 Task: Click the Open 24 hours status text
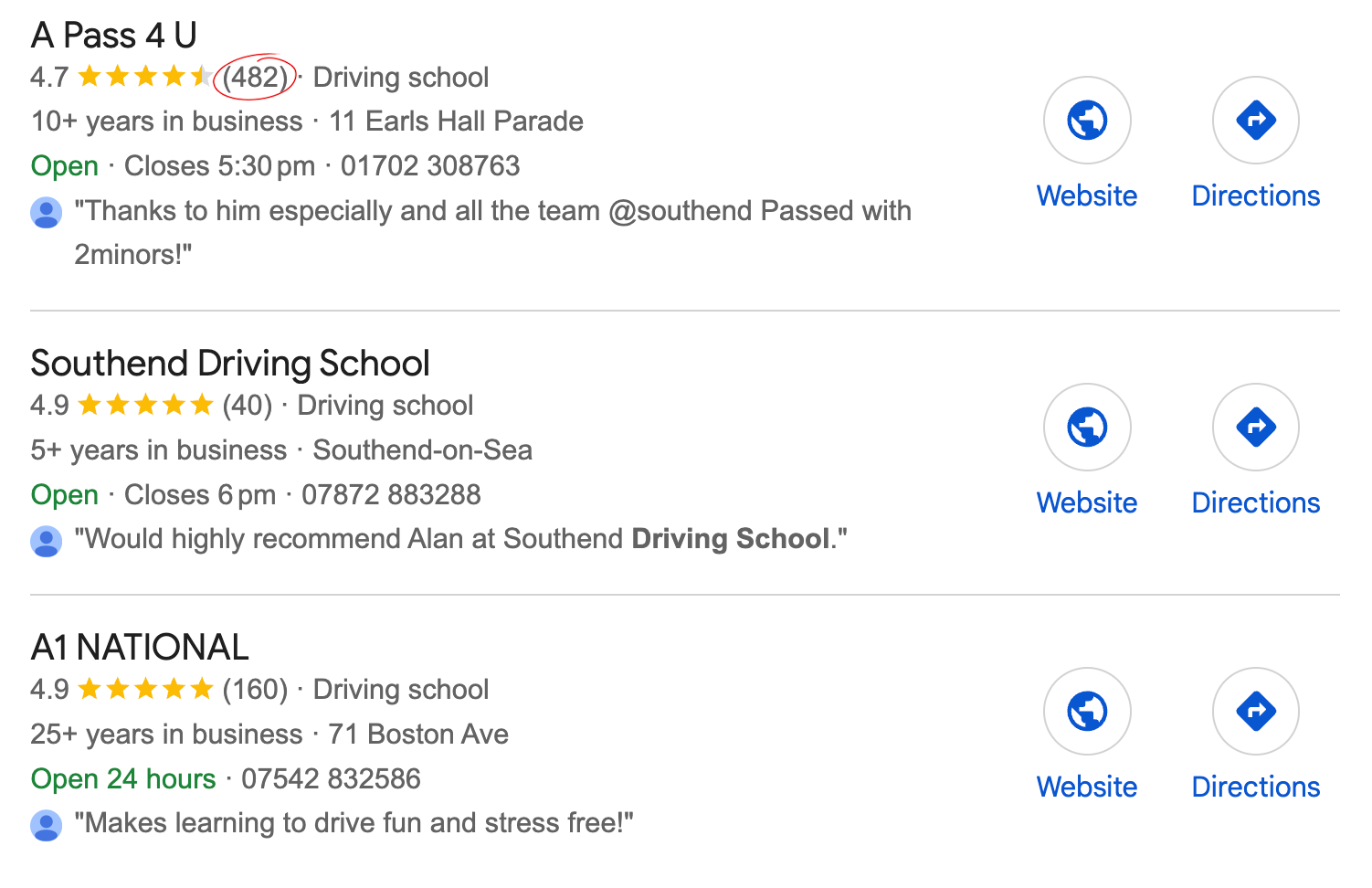click(x=122, y=778)
